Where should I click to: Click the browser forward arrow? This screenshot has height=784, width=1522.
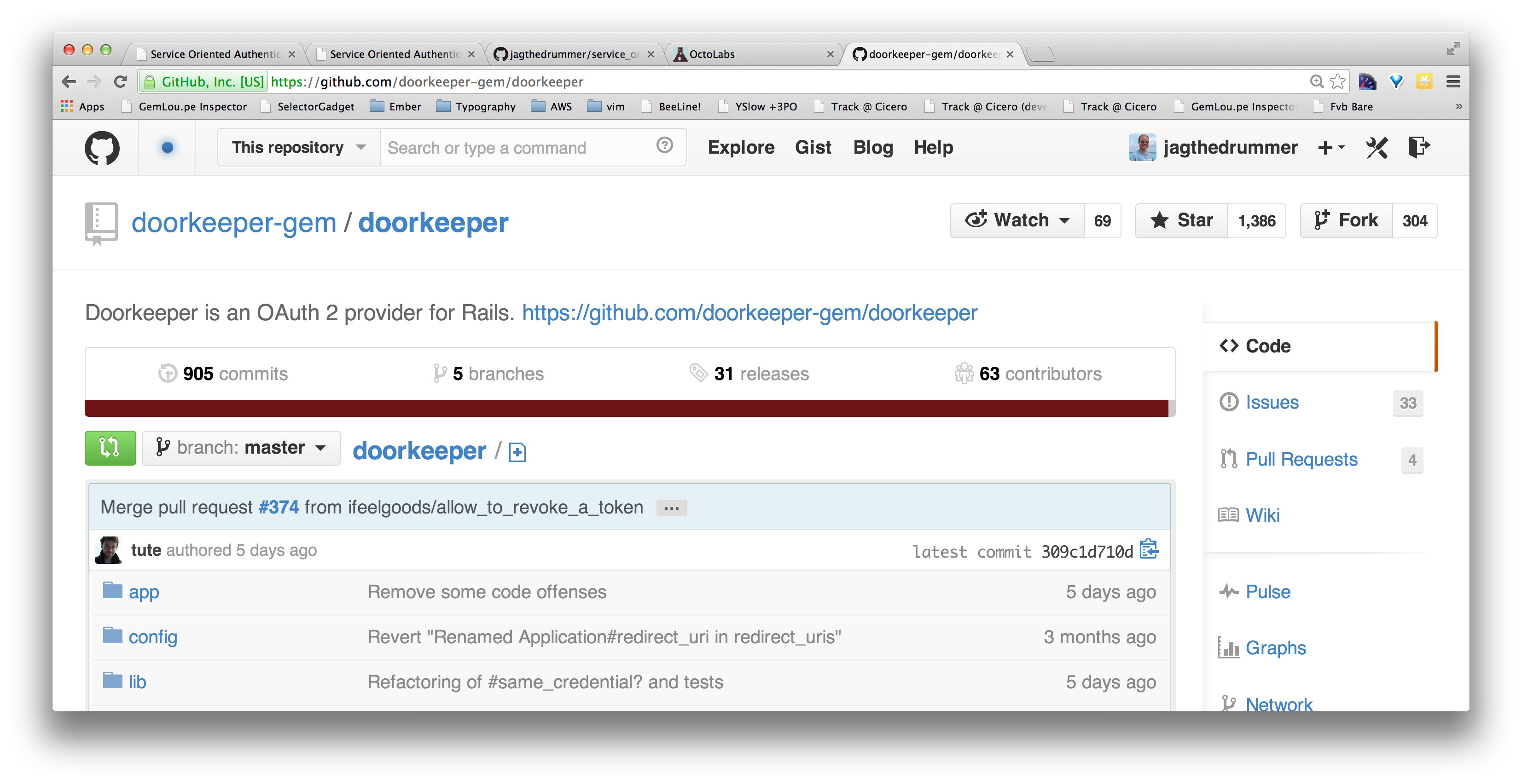coord(94,81)
